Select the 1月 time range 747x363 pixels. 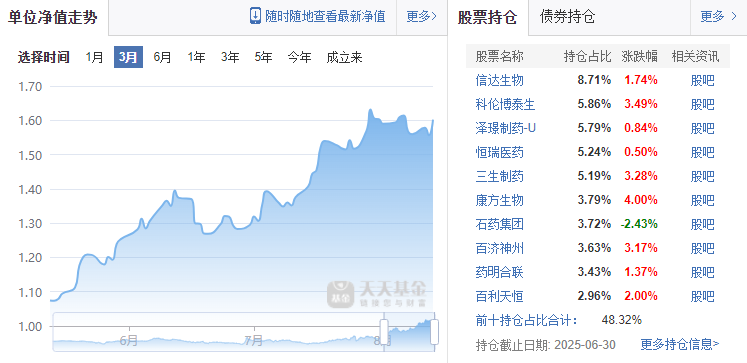[94, 57]
